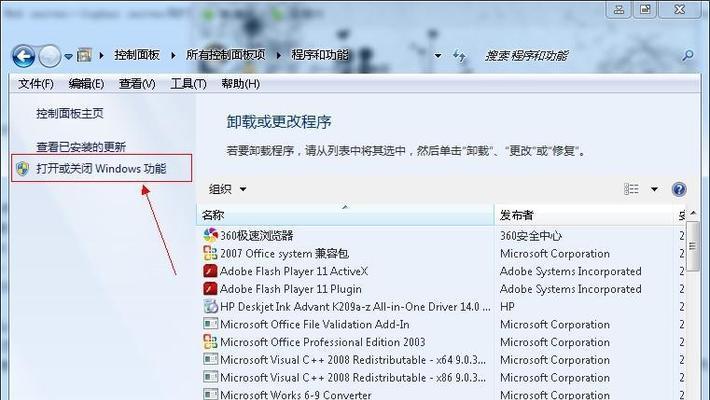The image size is (710, 400).
Task: Click scrollbar up arrow of program list
Action: [x=693, y=213]
